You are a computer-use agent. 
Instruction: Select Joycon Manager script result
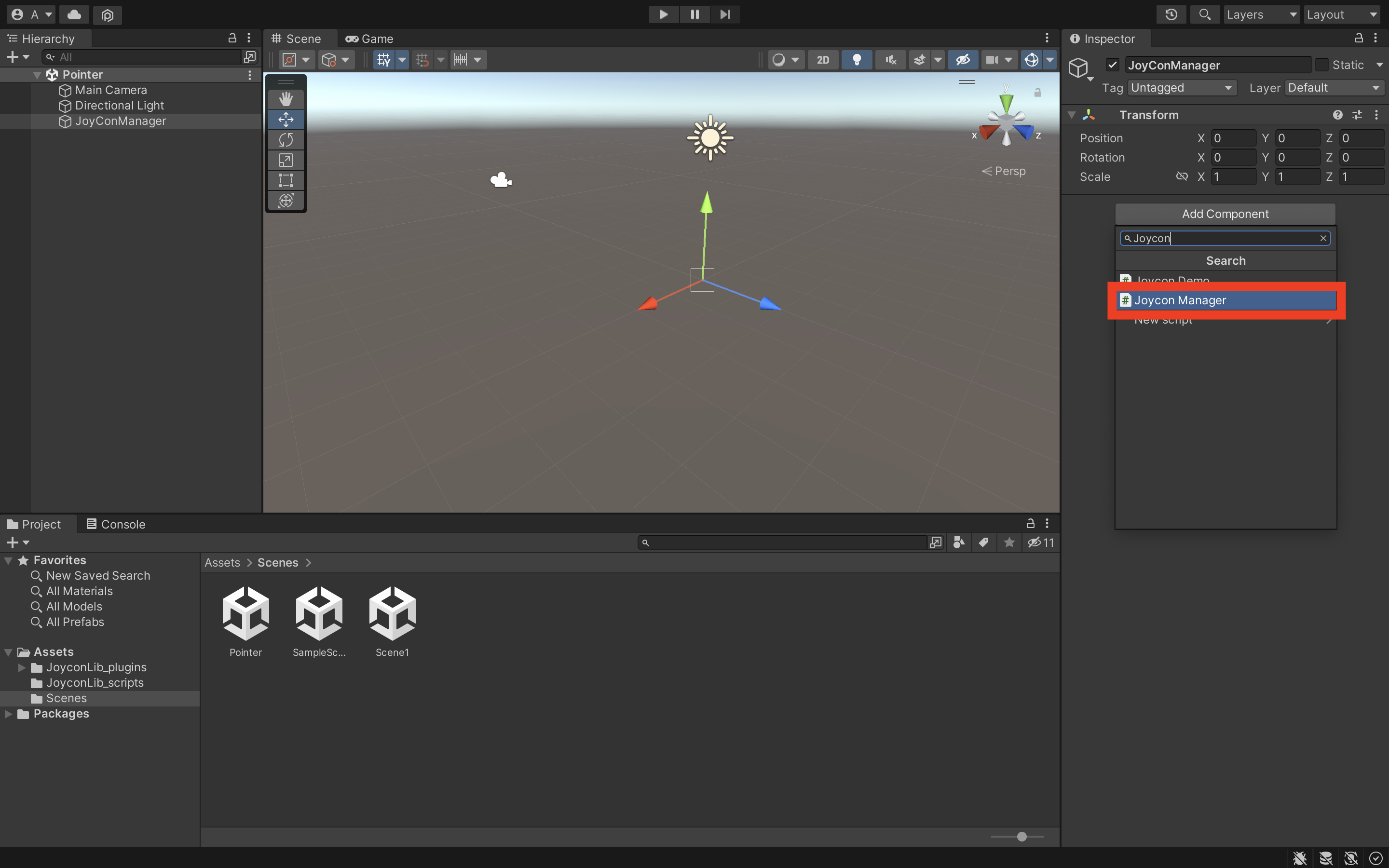coord(1226,300)
